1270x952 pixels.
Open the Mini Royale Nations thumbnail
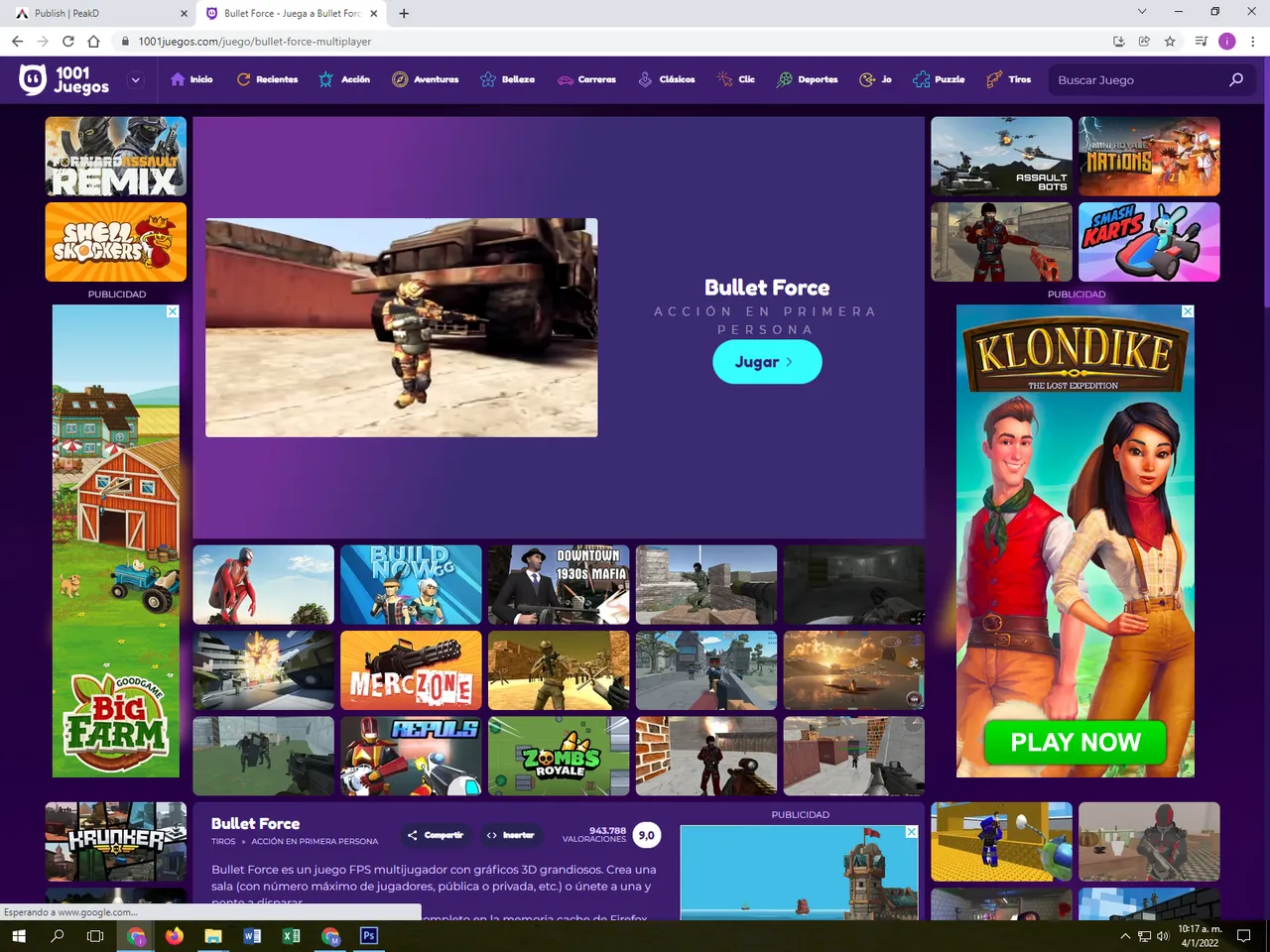click(1149, 157)
